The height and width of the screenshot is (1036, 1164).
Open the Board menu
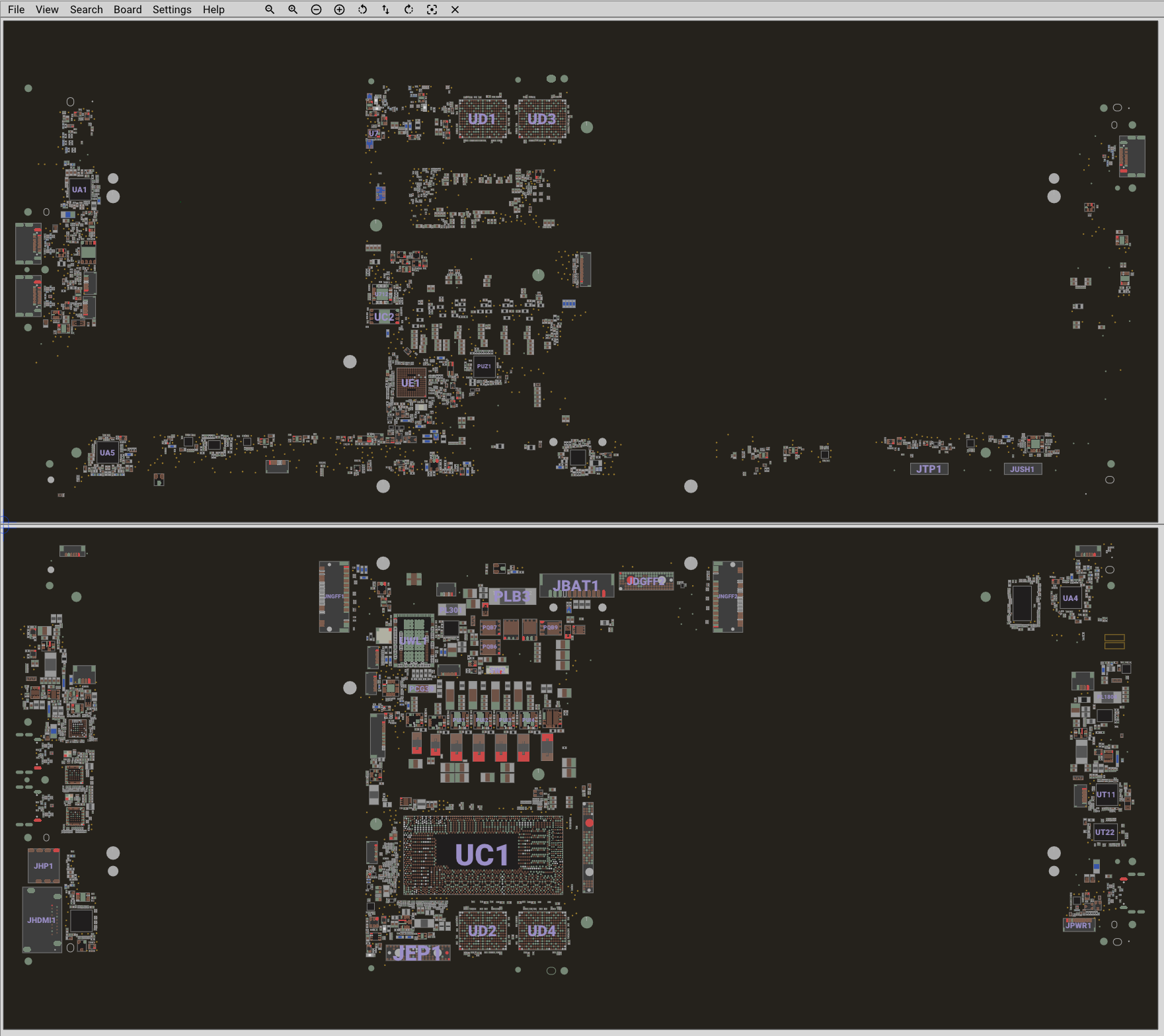(x=128, y=10)
